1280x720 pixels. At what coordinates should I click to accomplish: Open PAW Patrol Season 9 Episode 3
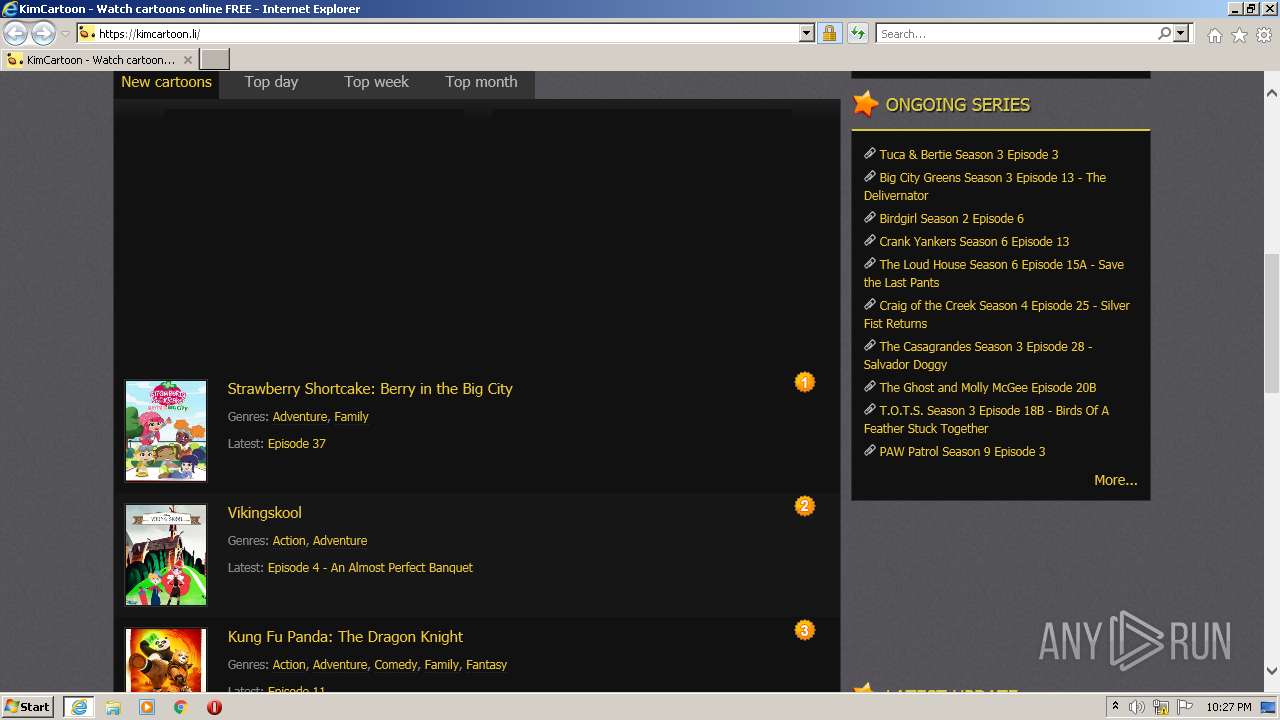pyautogui.click(x=962, y=452)
